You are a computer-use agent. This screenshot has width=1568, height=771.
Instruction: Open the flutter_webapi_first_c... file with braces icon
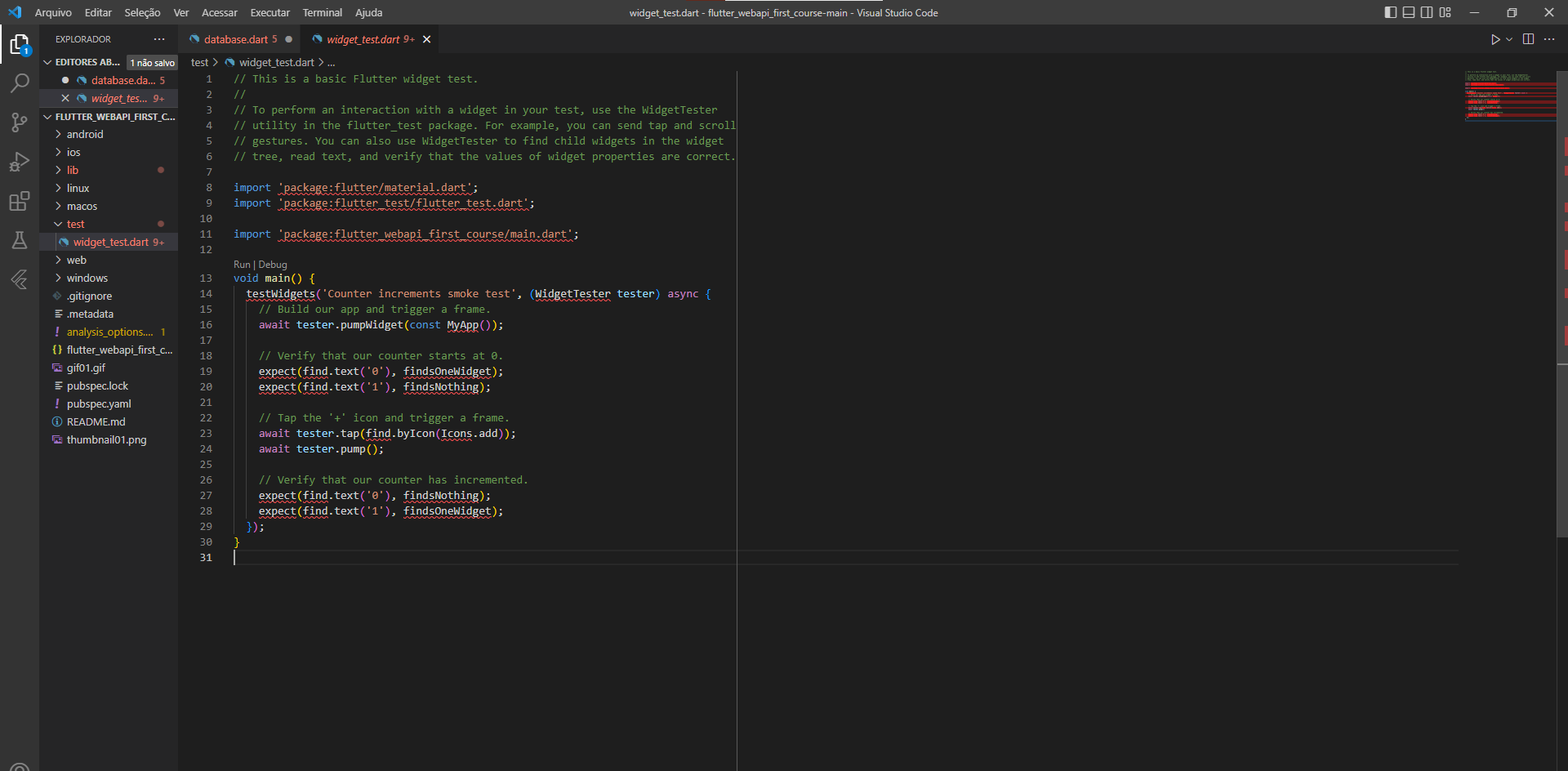109,350
